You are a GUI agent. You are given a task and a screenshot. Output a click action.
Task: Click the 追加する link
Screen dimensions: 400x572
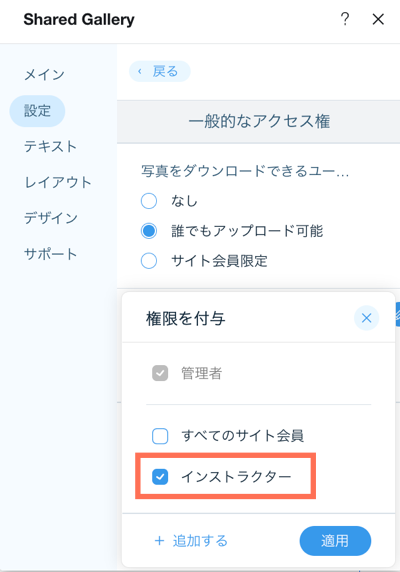200,541
